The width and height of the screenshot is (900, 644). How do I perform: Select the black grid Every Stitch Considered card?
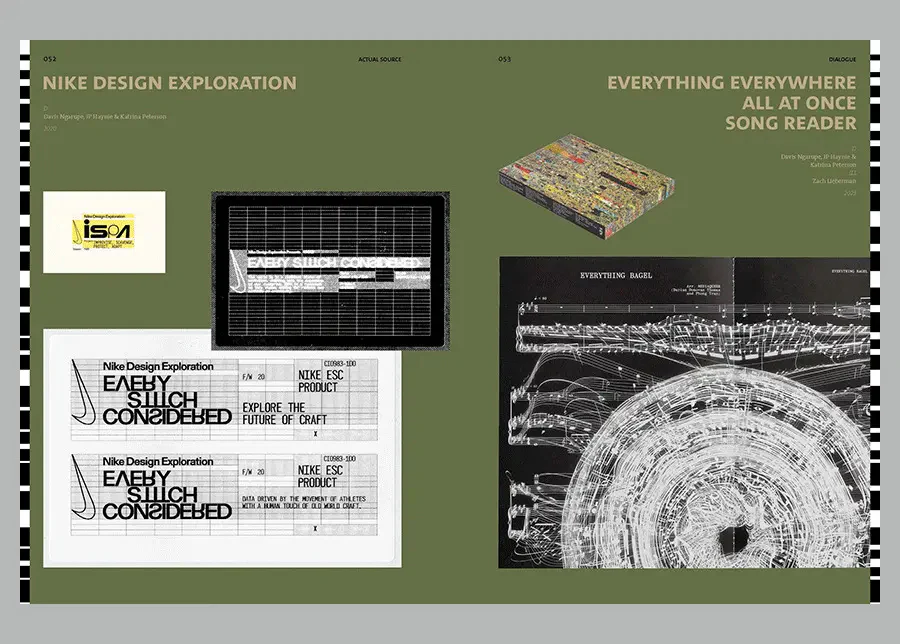[x=331, y=270]
